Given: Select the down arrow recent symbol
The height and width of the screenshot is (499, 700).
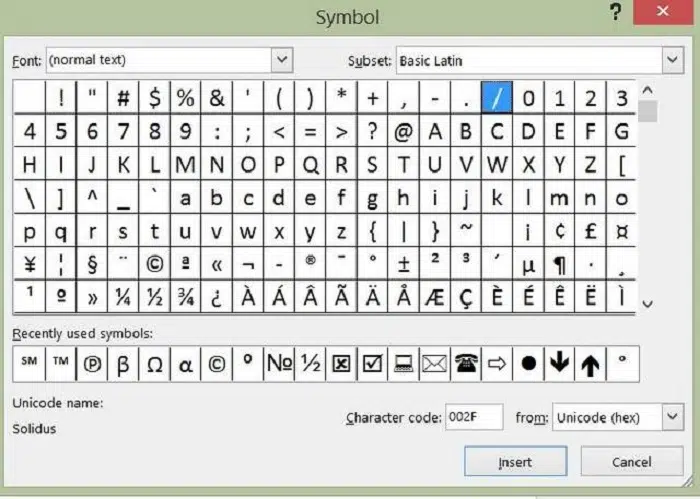Looking at the screenshot, I should tap(560, 364).
